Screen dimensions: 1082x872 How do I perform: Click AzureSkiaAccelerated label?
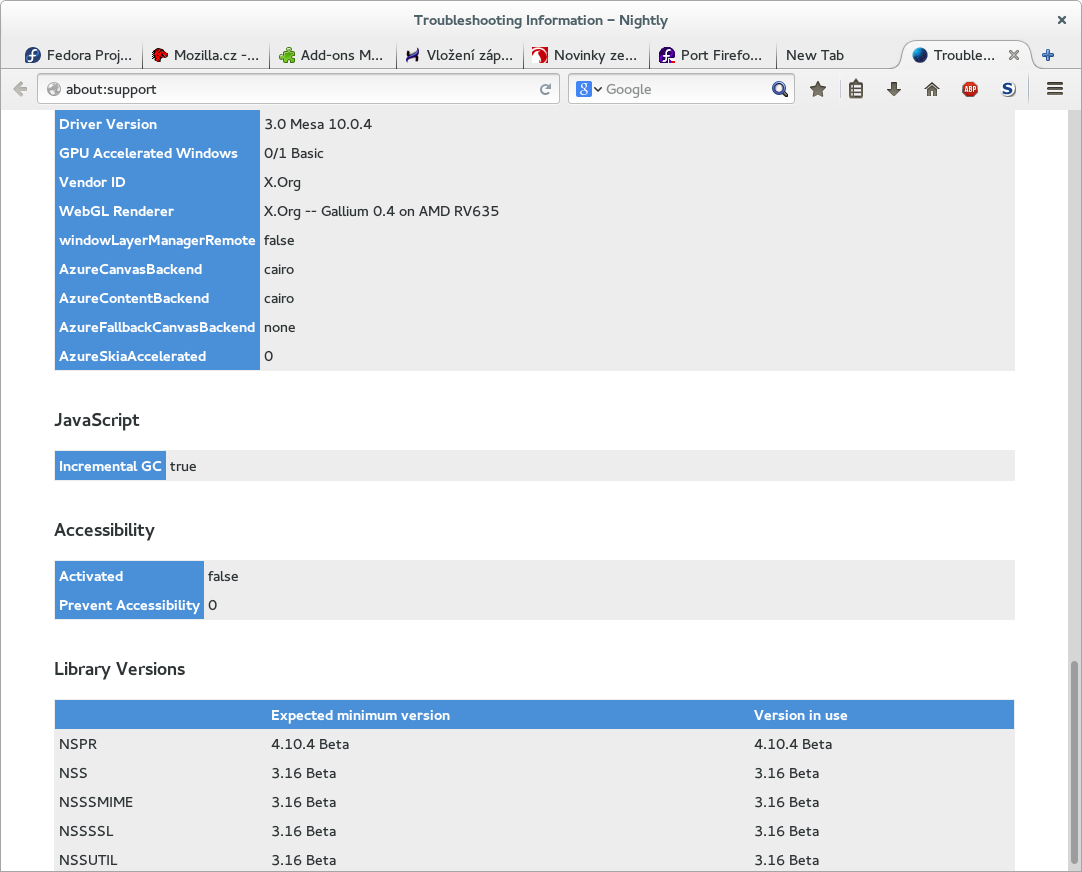click(132, 356)
